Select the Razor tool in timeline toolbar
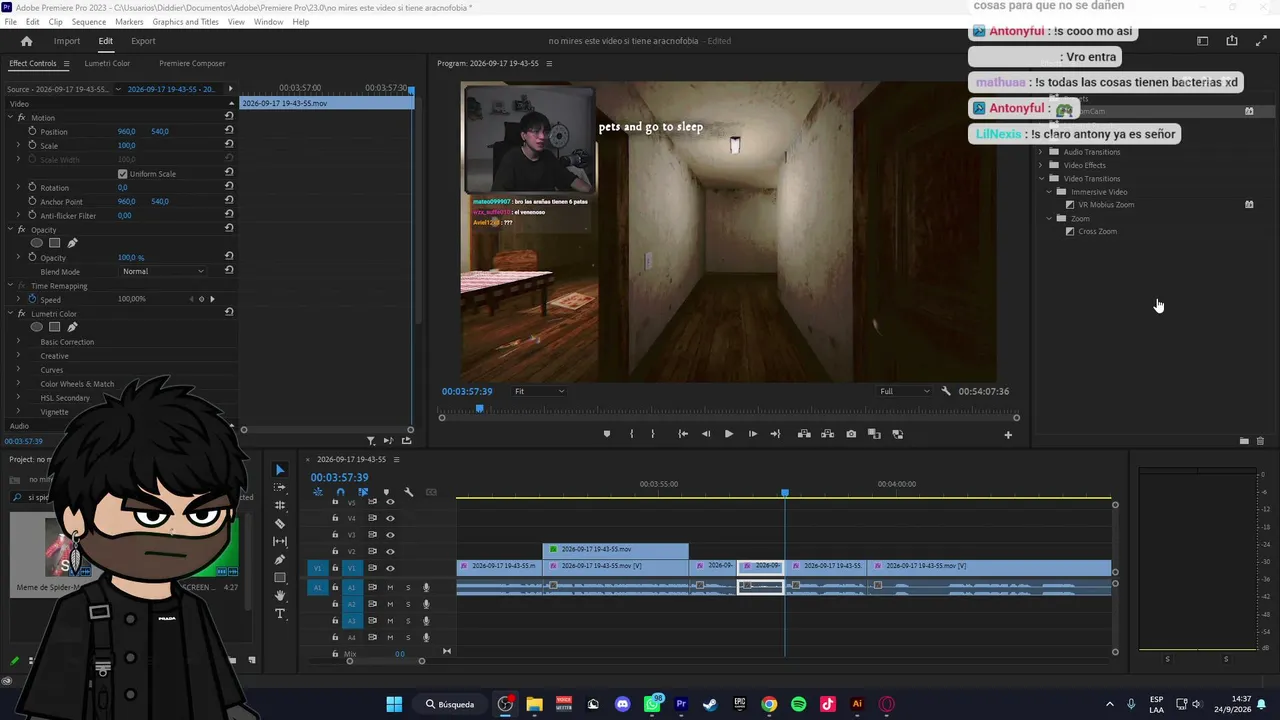This screenshot has height=720, width=1280. pos(280,523)
